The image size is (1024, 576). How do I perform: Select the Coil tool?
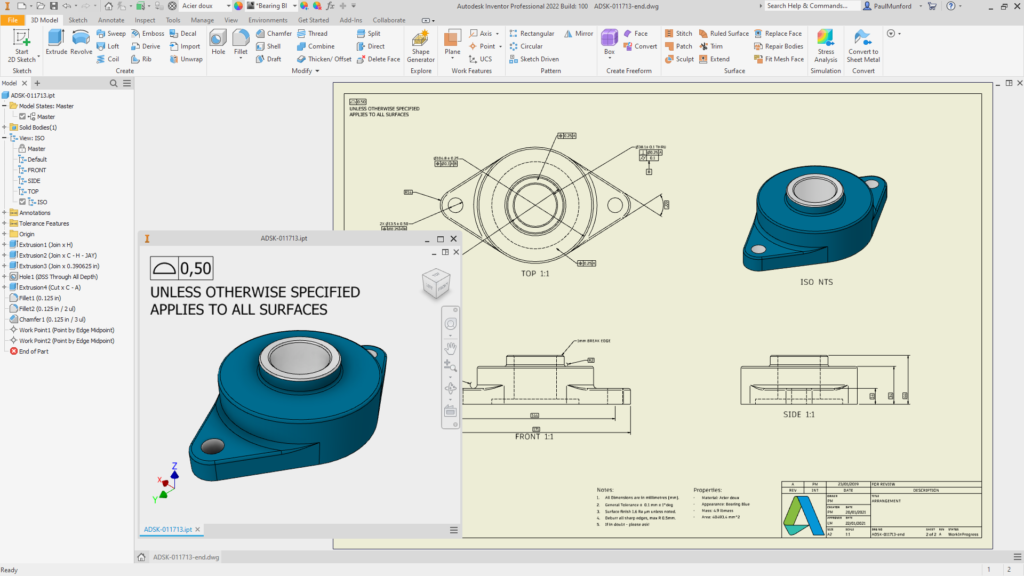tap(108, 59)
